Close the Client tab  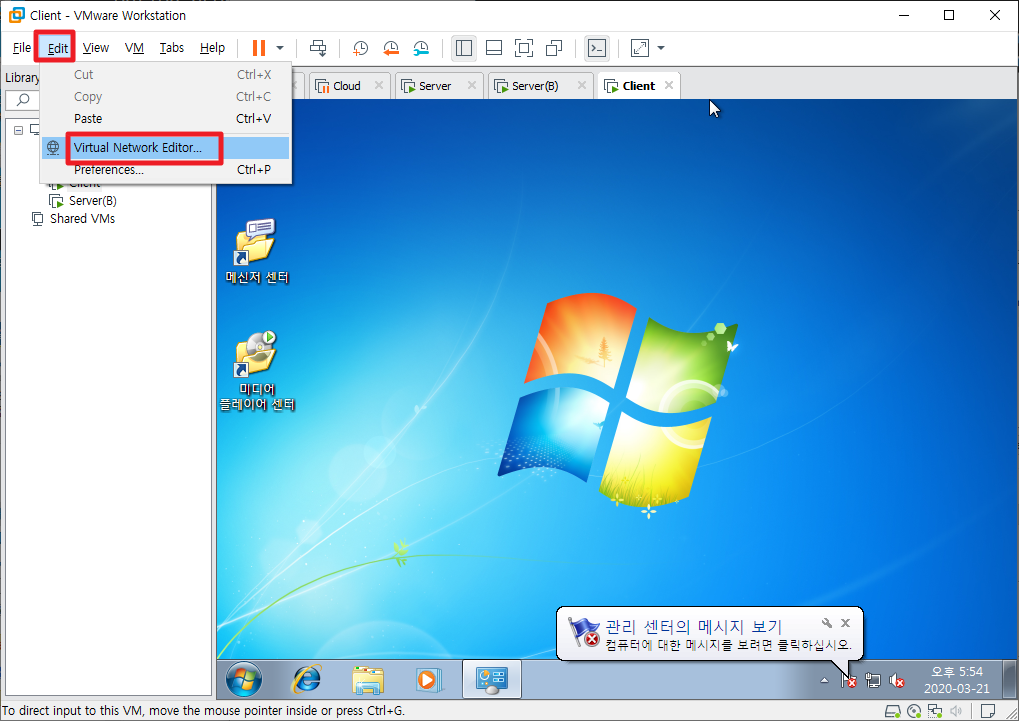click(669, 85)
